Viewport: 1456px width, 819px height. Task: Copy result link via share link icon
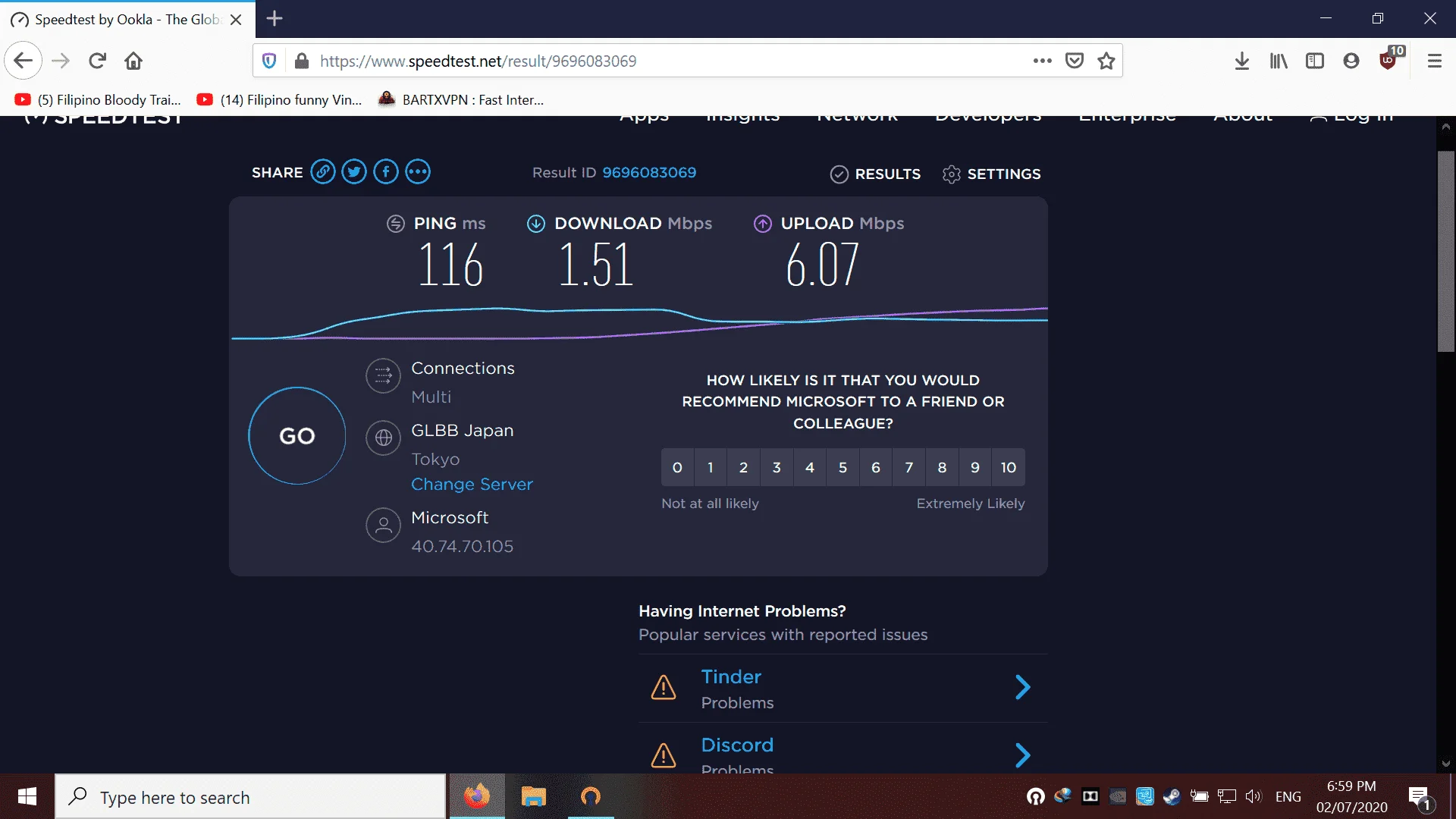click(322, 172)
